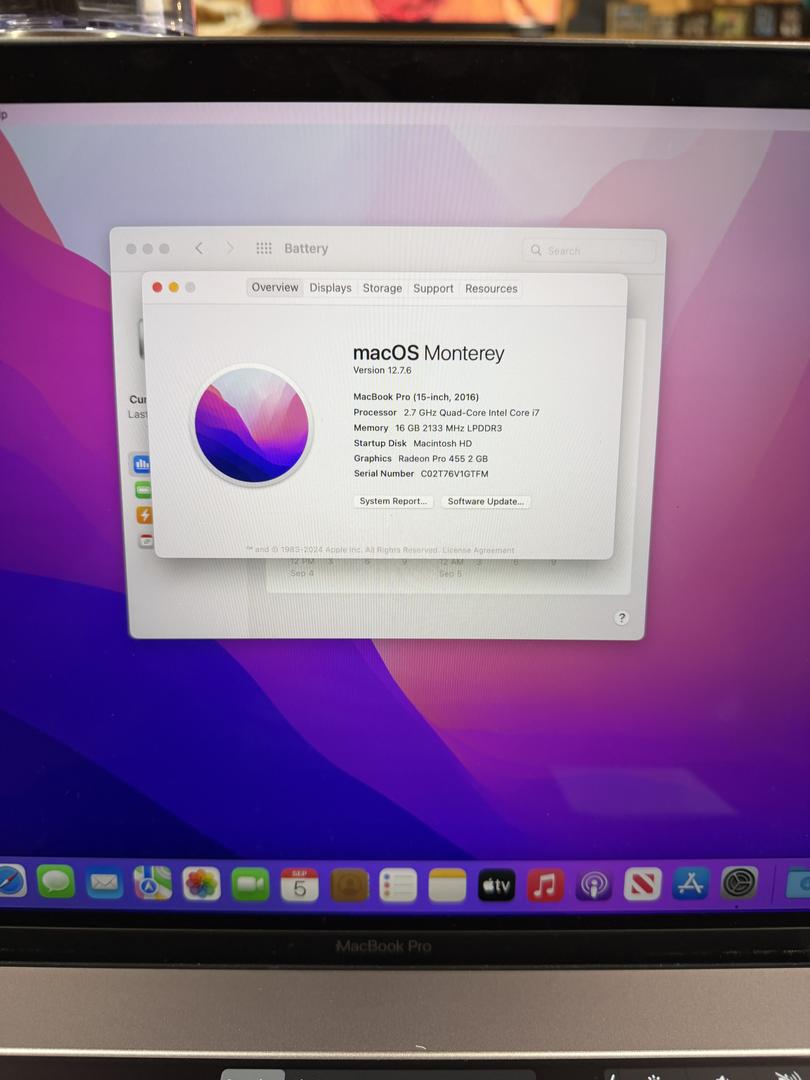Show all preferences grid icon
Viewport: 810px width, 1080px height.
point(264,248)
